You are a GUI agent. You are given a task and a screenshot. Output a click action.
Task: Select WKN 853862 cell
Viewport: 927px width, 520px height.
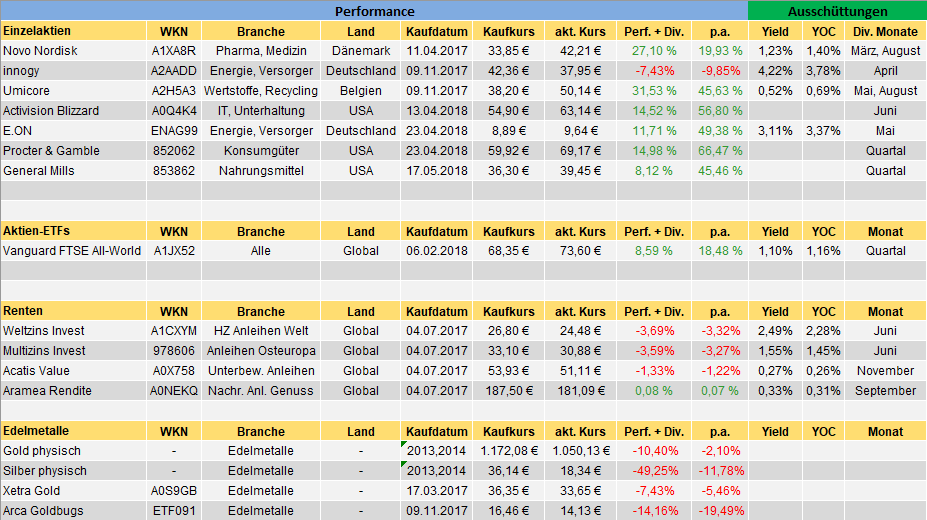tap(174, 171)
